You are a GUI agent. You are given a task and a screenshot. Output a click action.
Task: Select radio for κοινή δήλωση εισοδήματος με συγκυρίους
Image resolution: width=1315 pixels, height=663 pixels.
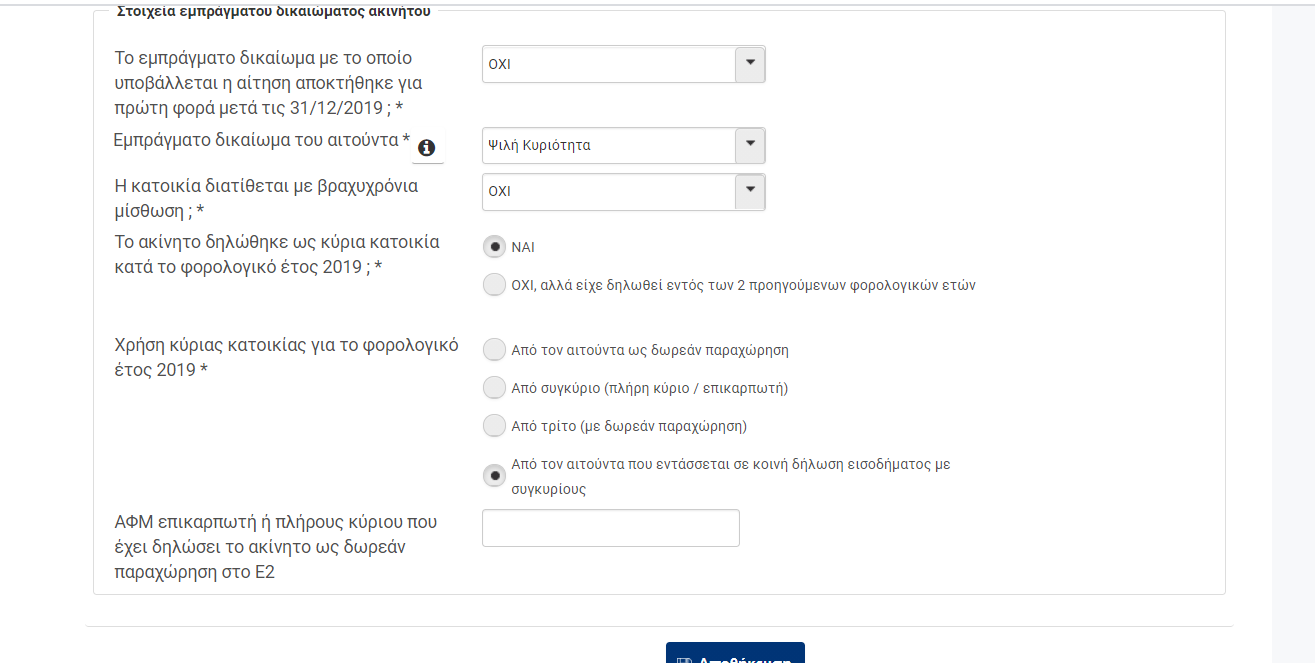tap(494, 476)
